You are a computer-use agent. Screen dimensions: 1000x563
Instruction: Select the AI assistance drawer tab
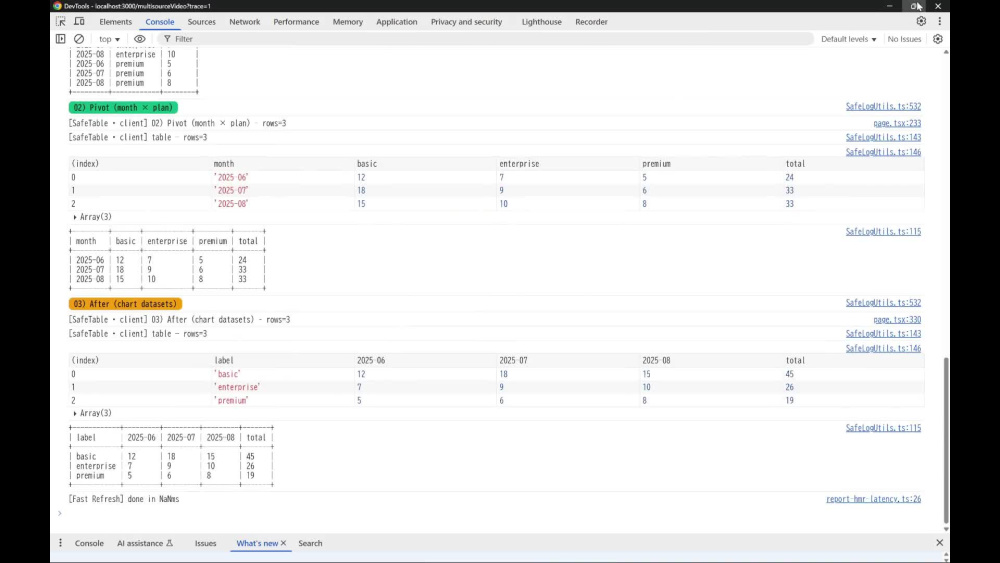click(x=145, y=543)
